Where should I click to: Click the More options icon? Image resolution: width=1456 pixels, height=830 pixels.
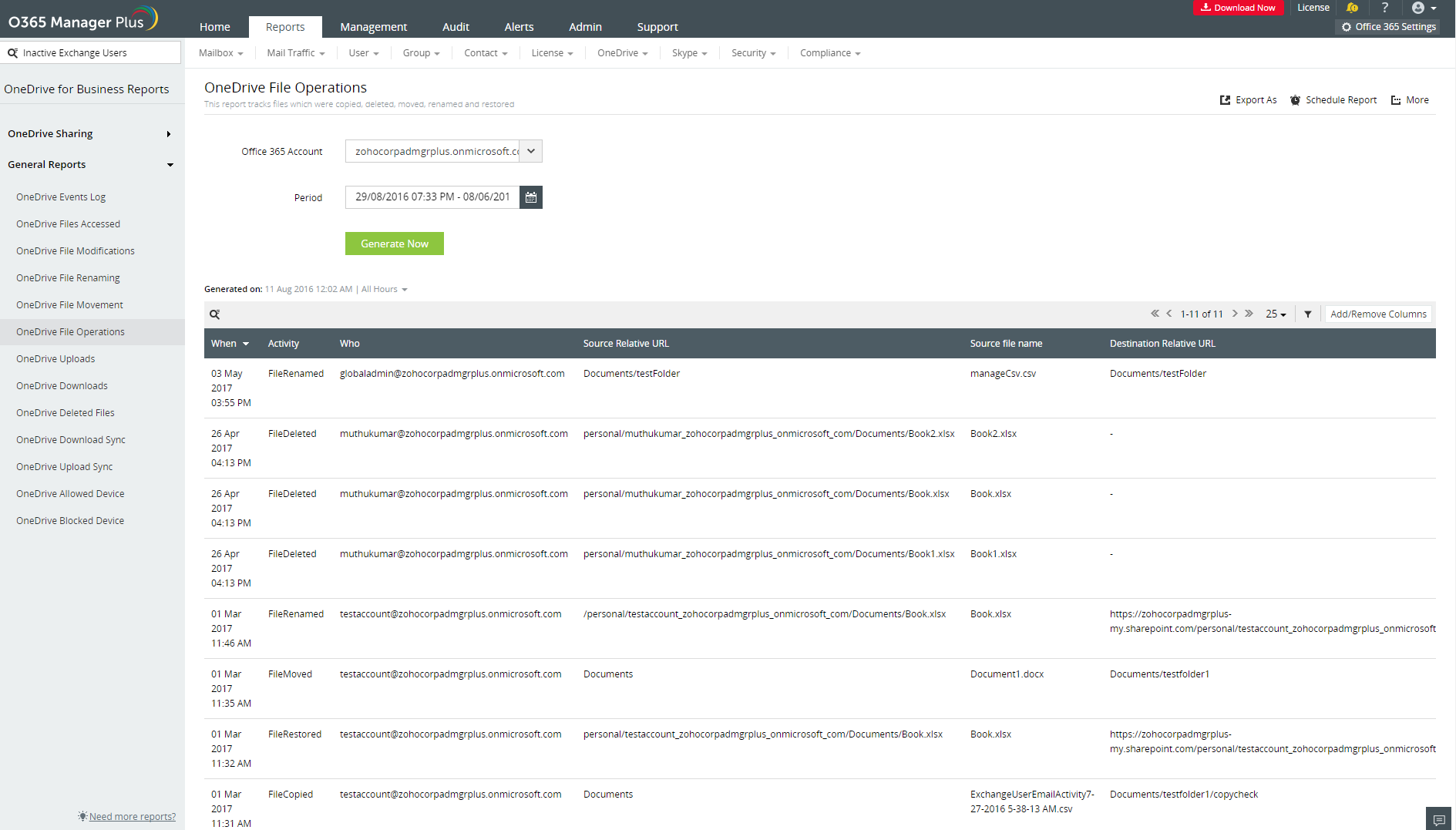coord(1396,100)
